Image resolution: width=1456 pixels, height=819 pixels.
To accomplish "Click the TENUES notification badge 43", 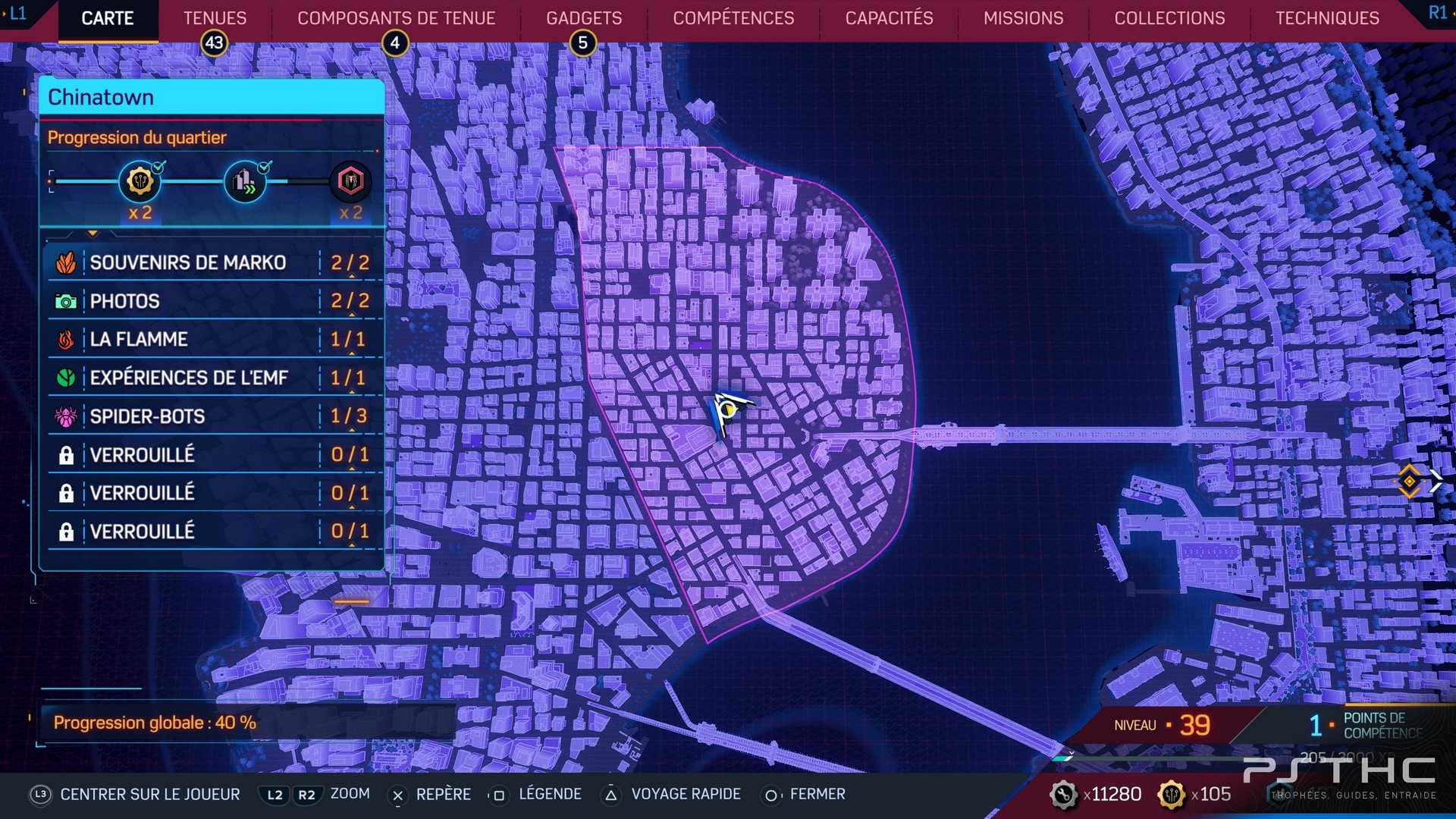I will 215,43.
